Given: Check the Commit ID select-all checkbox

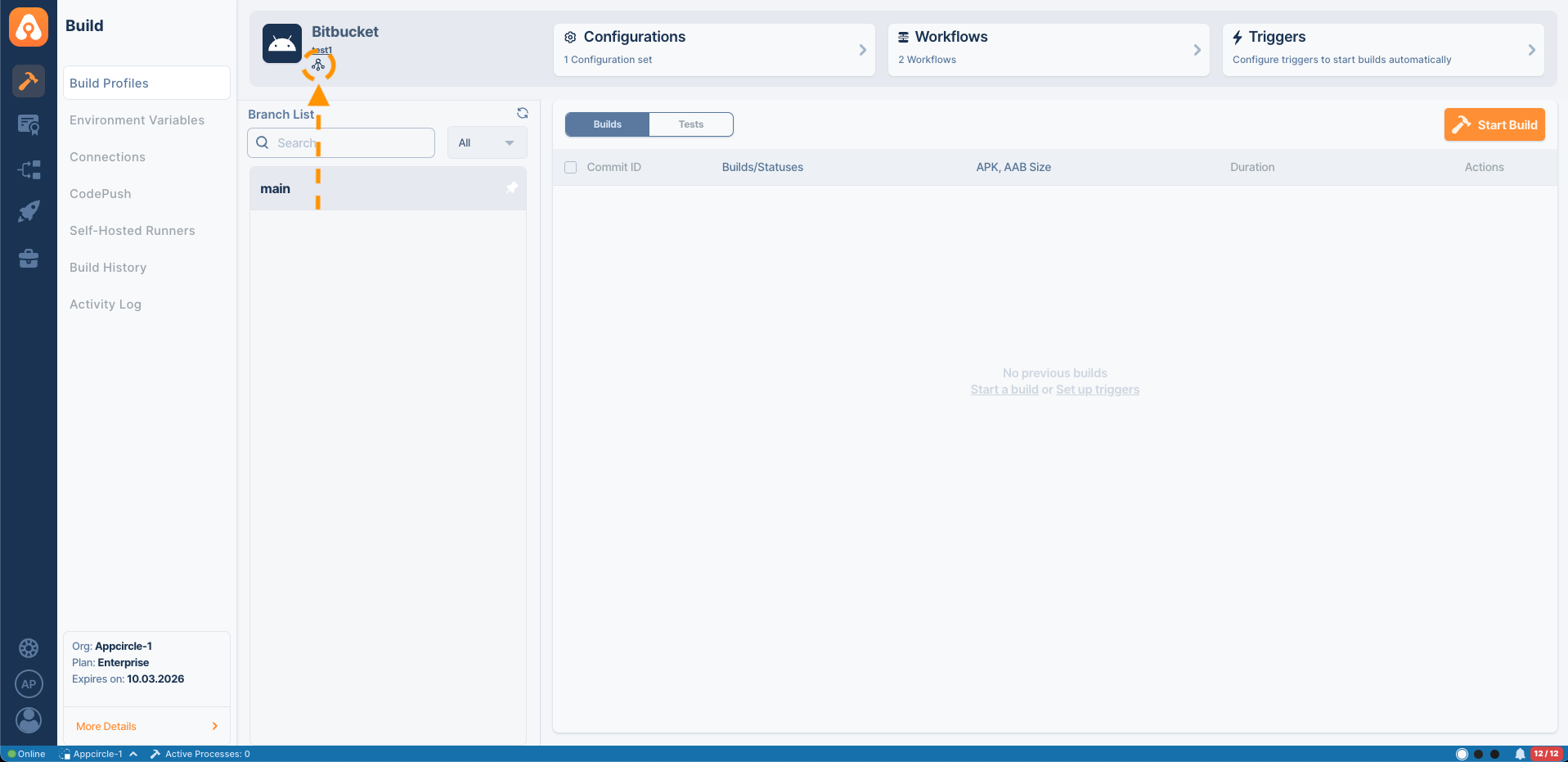Looking at the screenshot, I should pyautogui.click(x=570, y=167).
